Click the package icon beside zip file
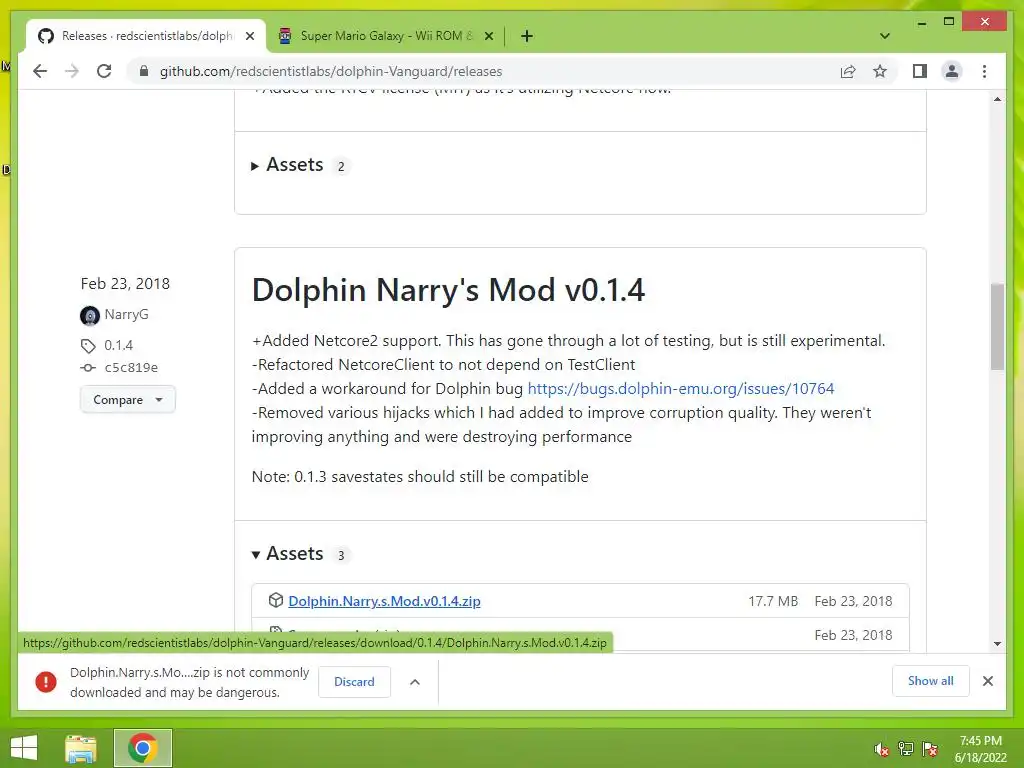 pyautogui.click(x=276, y=600)
